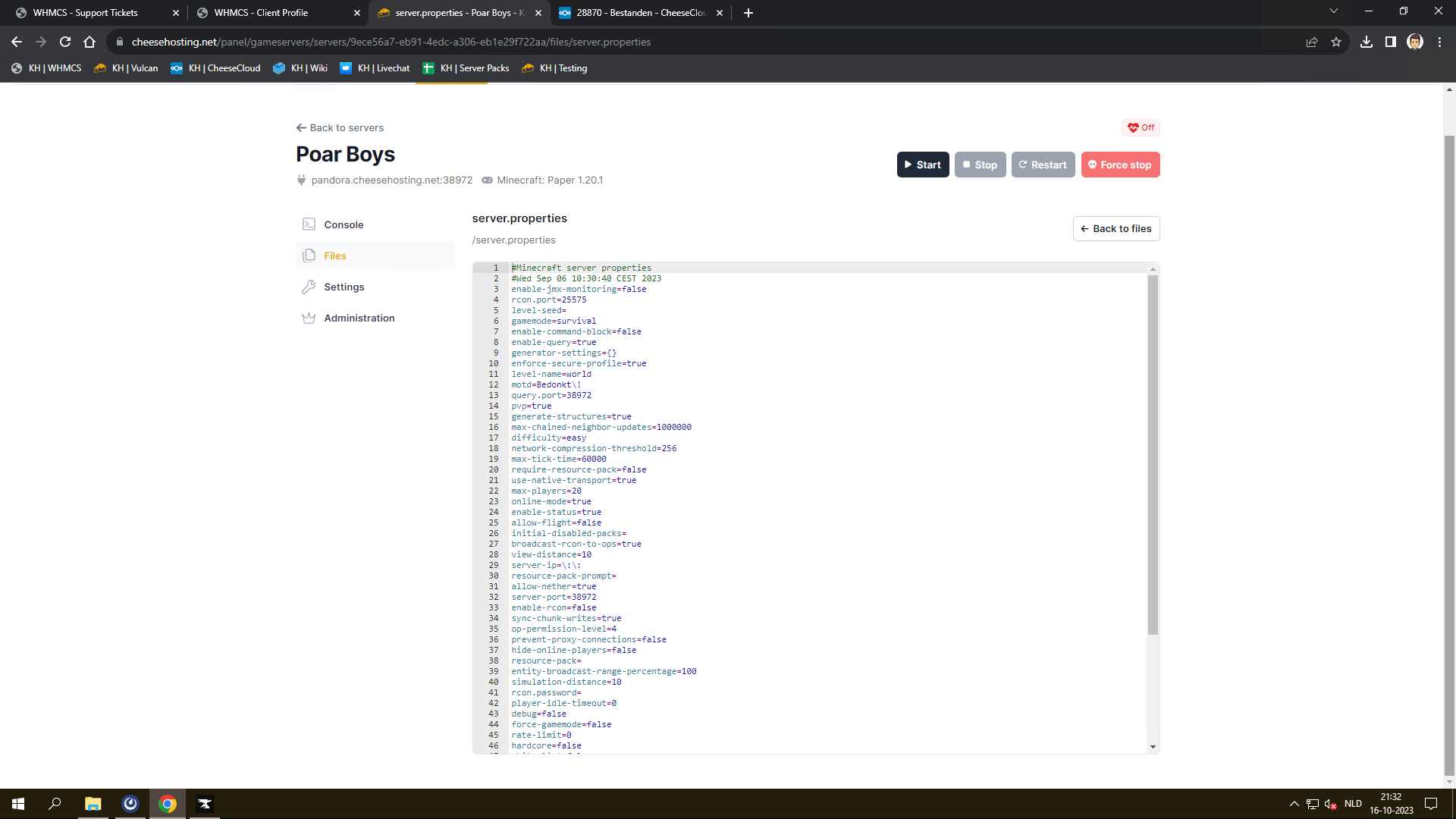Screen dimensions: 1456x819
Task: Open the Settings wrench item
Action: pyautogui.click(x=344, y=287)
